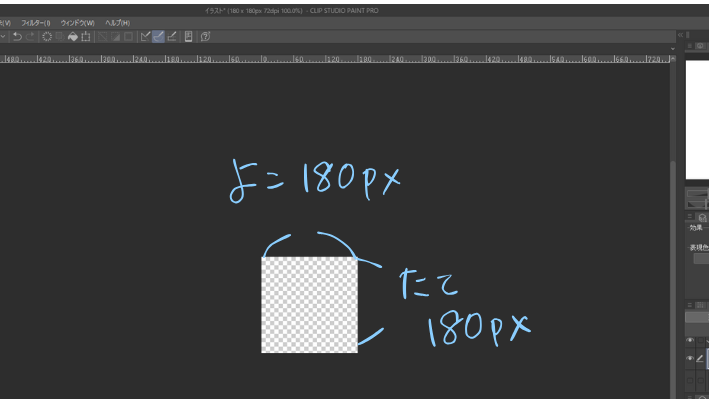709x399 pixels.
Task: Toggle Snap to Grid icon
Action: pyautogui.click(x=171, y=37)
